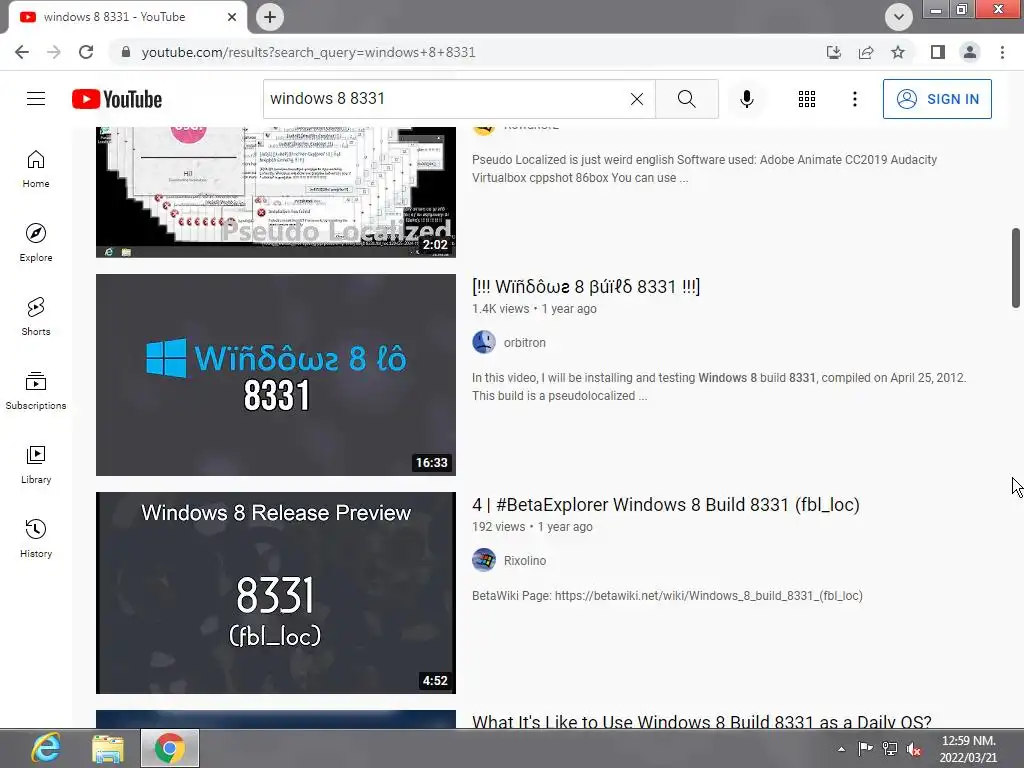
Task: Open '[!!! Wïñδôωƨ 8 βúïℓδ 8331 !!!]' video title
Action: pos(586,287)
